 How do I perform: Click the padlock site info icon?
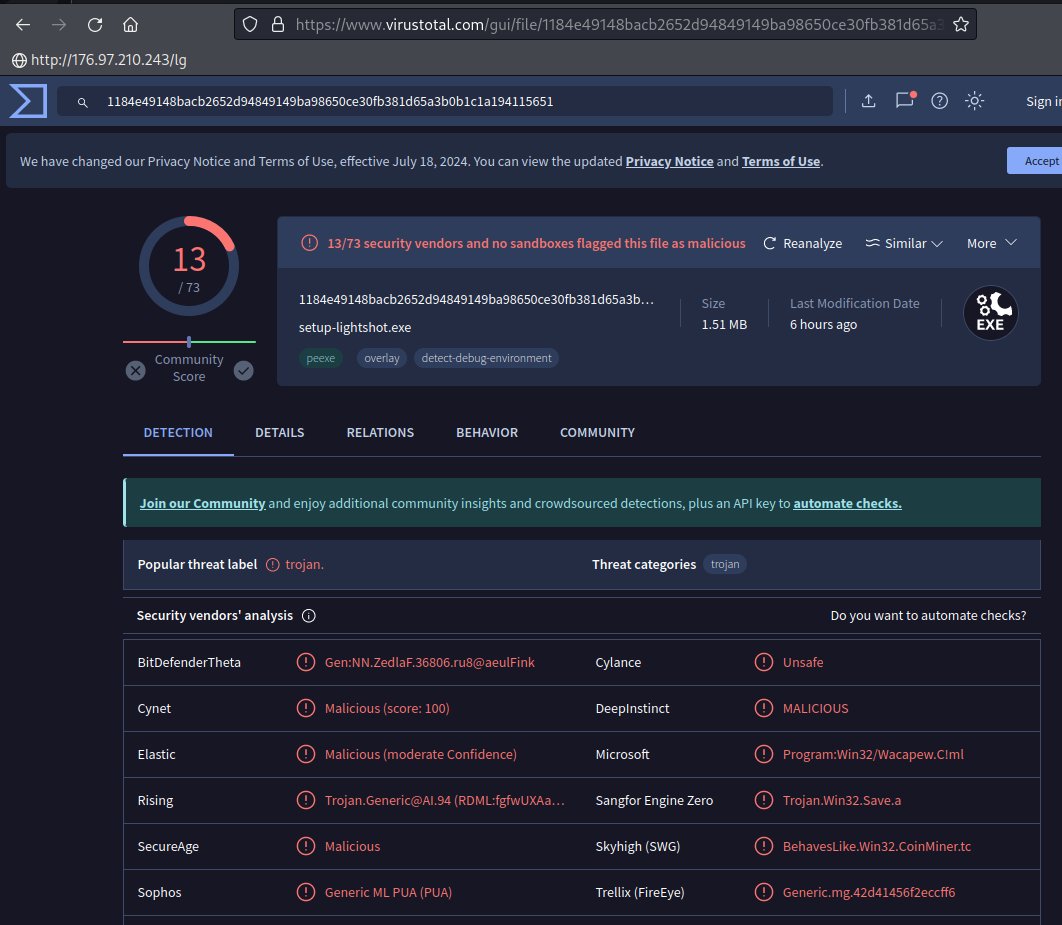(x=278, y=25)
